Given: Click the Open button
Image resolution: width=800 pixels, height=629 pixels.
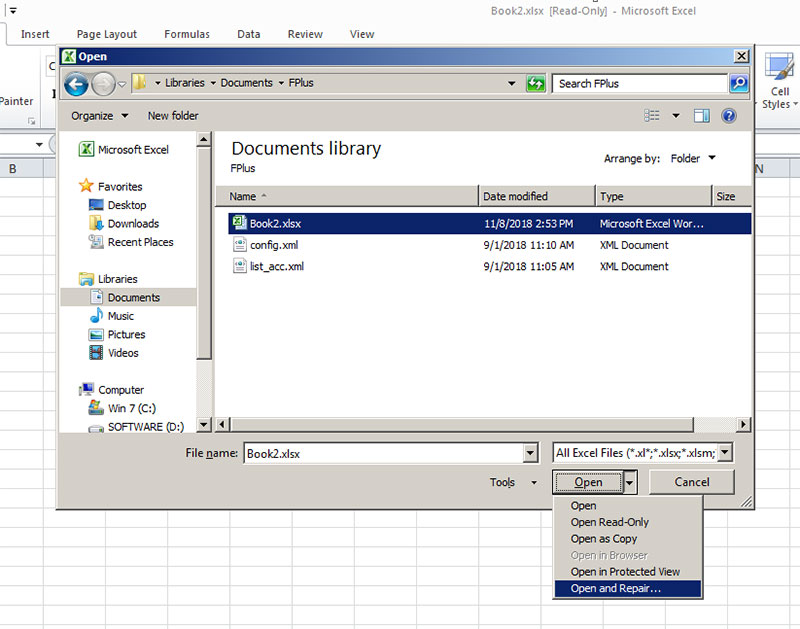Looking at the screenshot, I should (588, 482).
